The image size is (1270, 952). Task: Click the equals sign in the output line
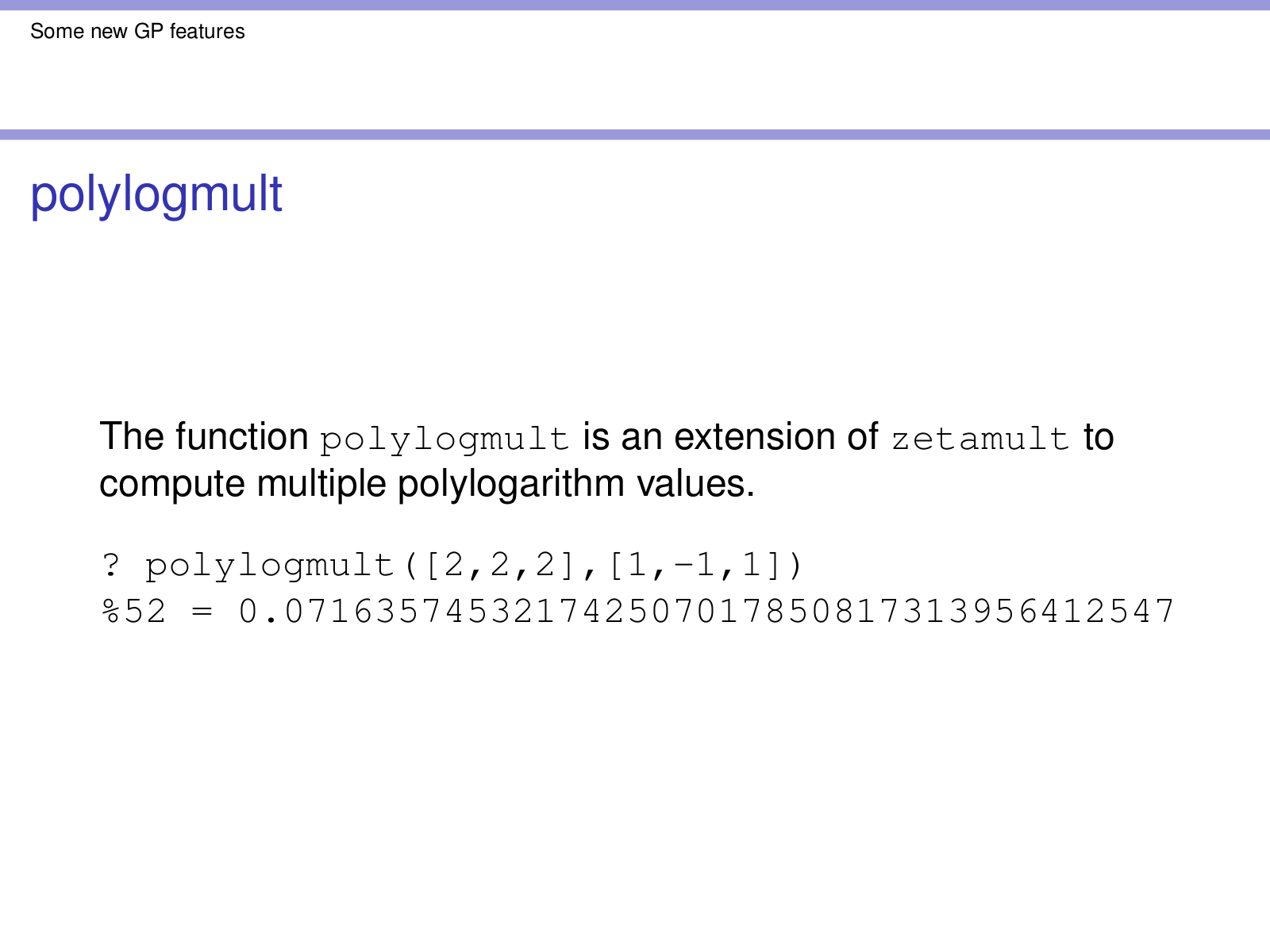(202, 612)
